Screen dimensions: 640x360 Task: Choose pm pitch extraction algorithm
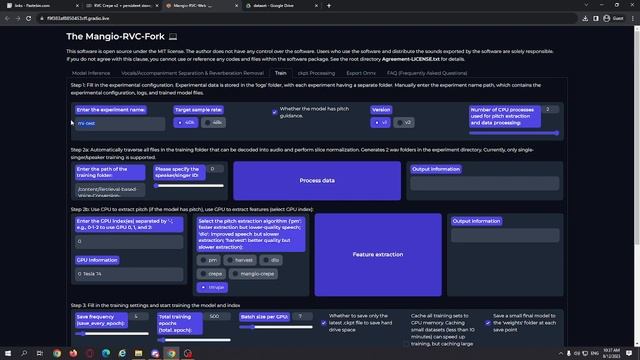[209, 260]
